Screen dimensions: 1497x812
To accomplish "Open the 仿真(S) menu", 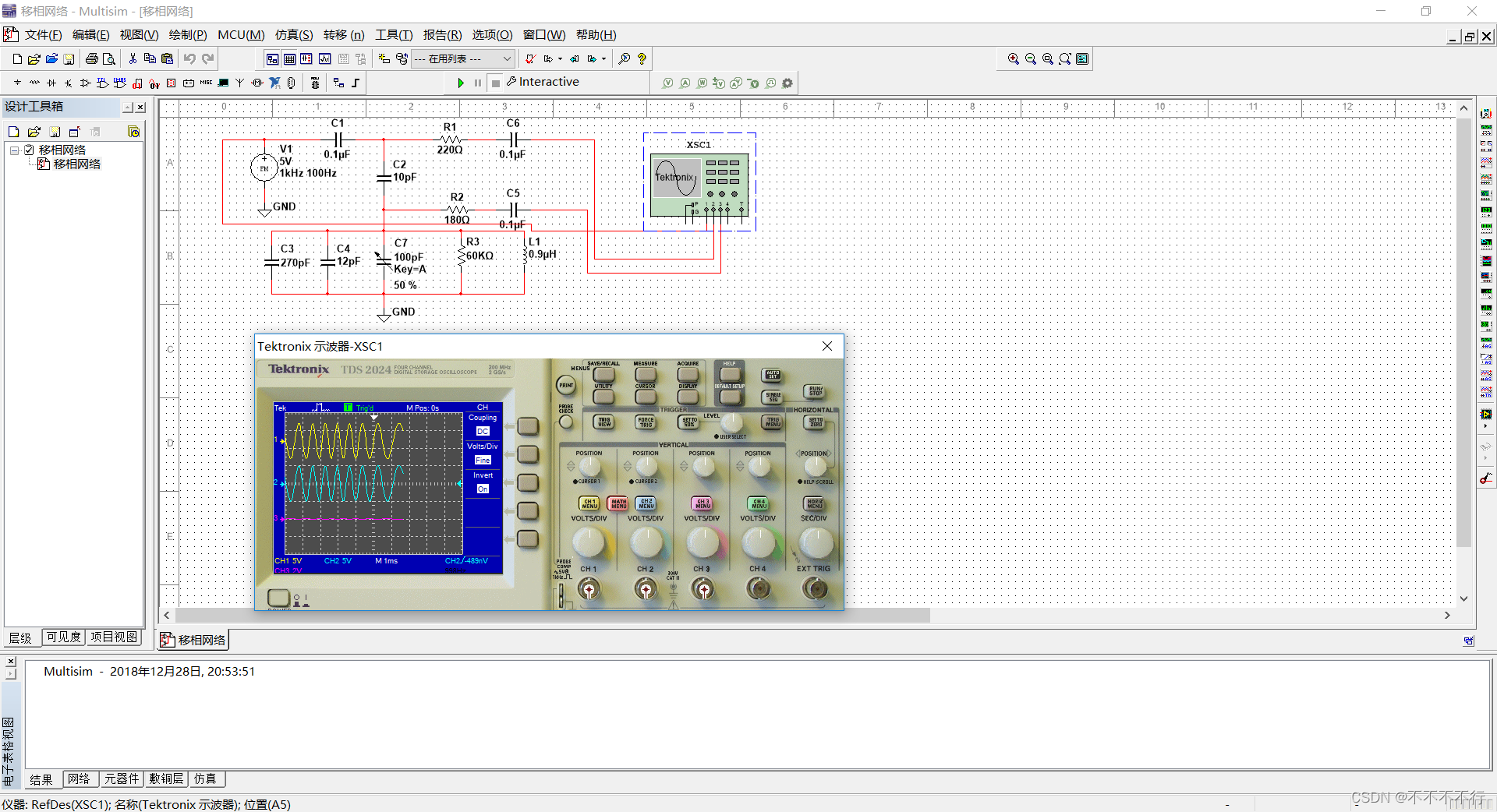I will [x=294, y=35].
